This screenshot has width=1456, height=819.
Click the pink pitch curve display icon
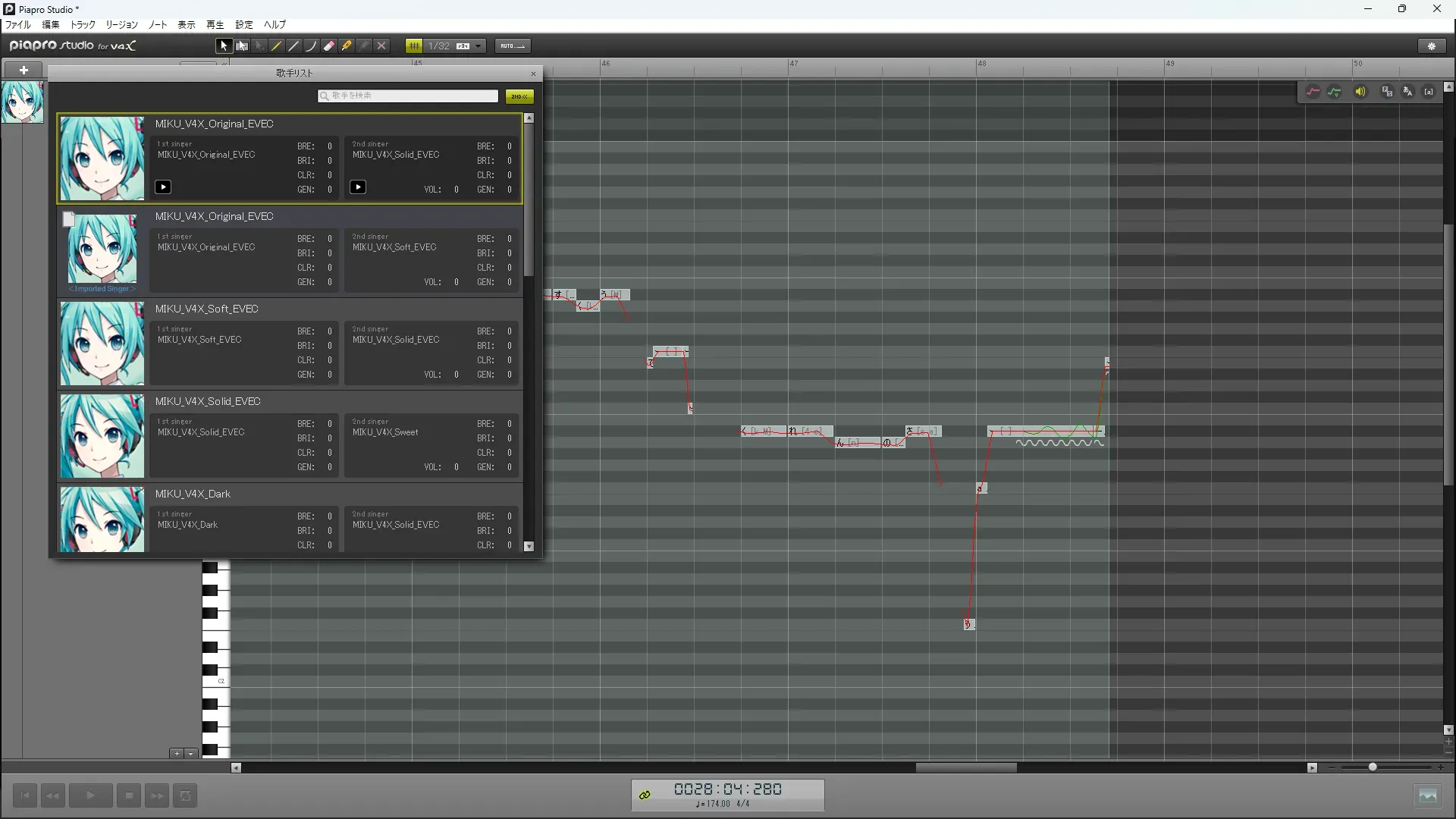click(x=1313, y=92)
